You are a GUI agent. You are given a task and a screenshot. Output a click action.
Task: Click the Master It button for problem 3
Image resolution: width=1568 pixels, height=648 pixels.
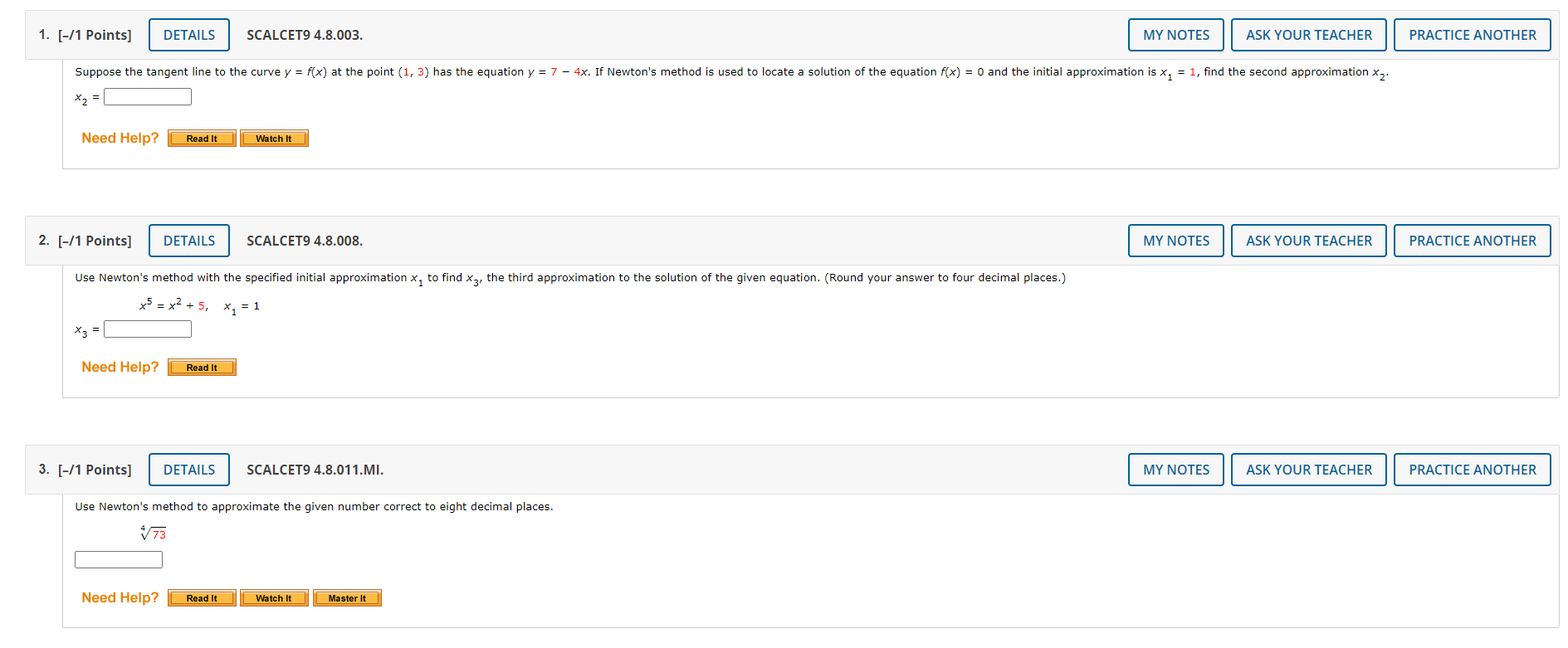346,597
